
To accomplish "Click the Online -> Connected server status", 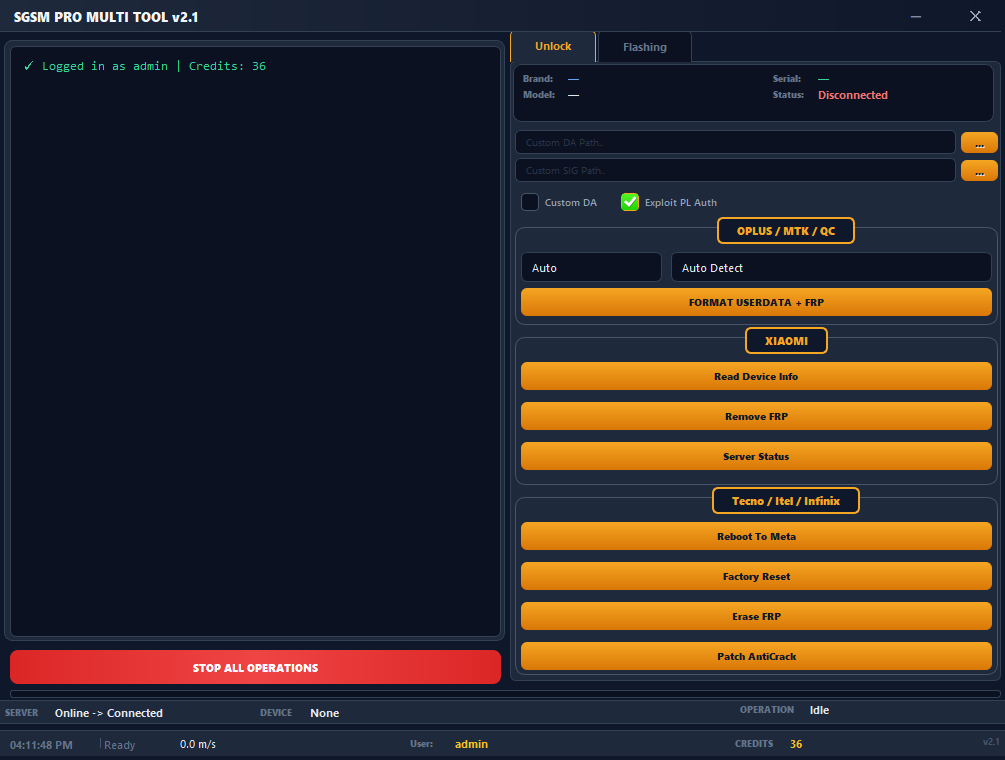I will click(109, 713).
